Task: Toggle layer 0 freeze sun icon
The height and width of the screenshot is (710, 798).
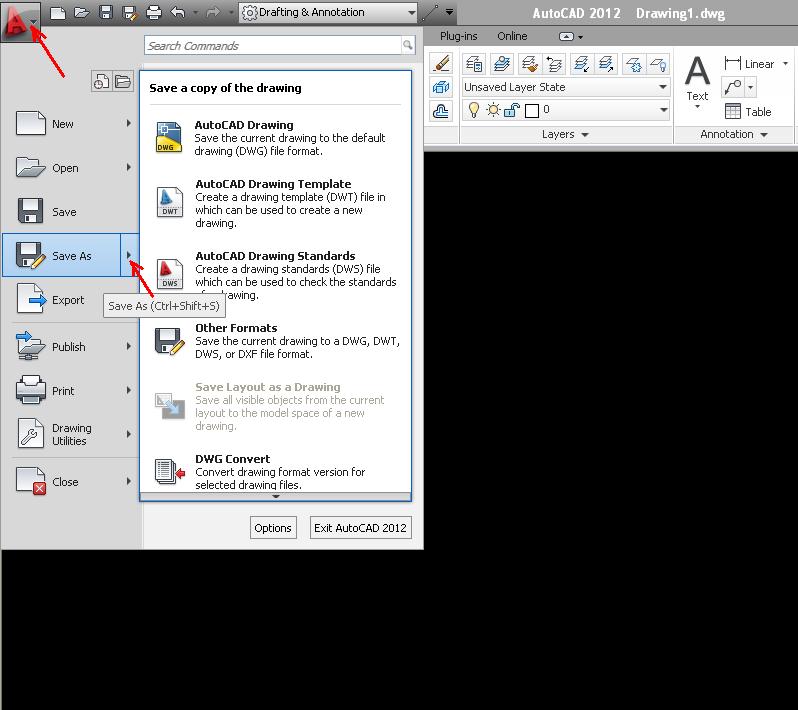Action: click(493, 109)
